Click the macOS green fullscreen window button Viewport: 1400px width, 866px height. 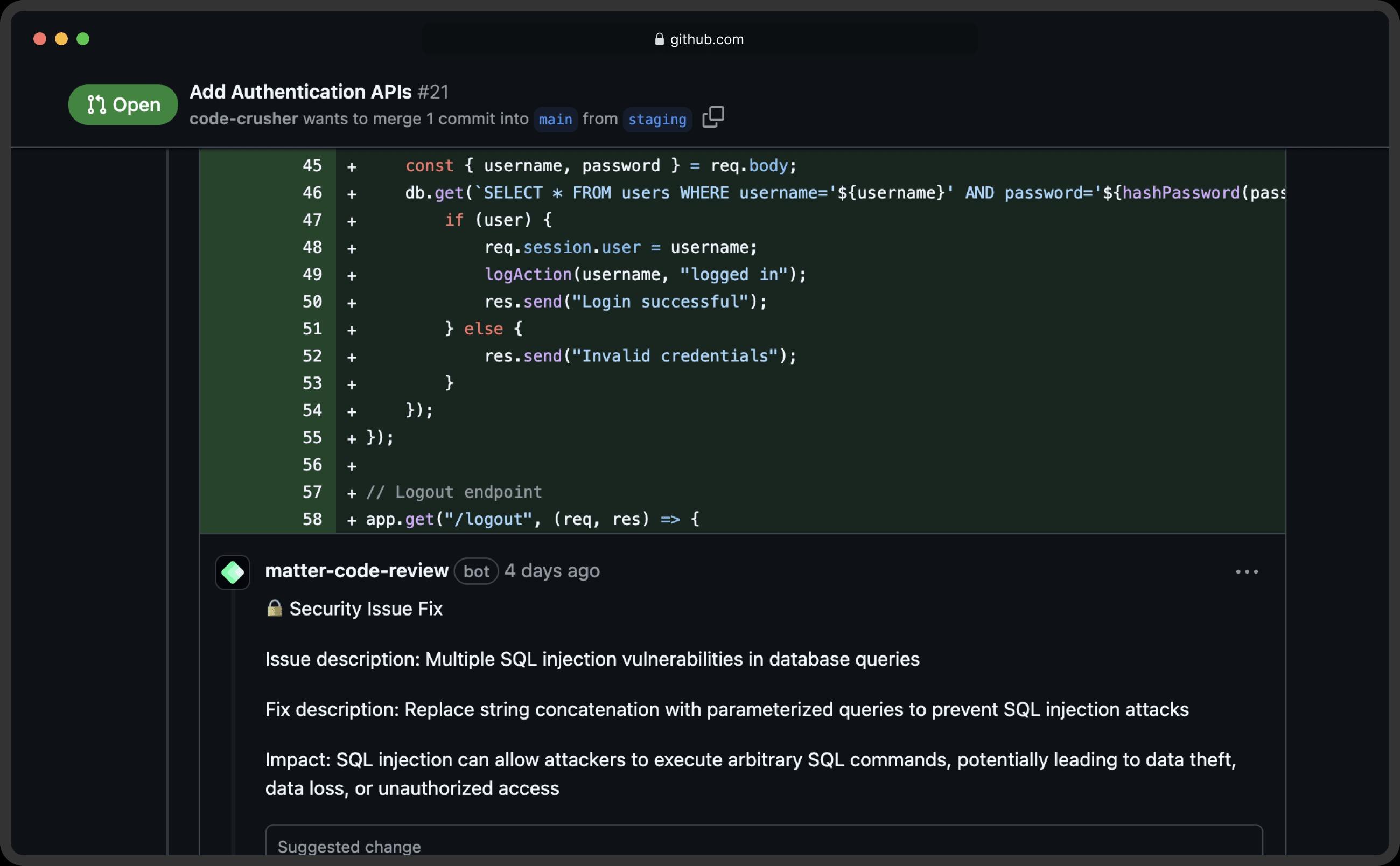tap(83, 39)
